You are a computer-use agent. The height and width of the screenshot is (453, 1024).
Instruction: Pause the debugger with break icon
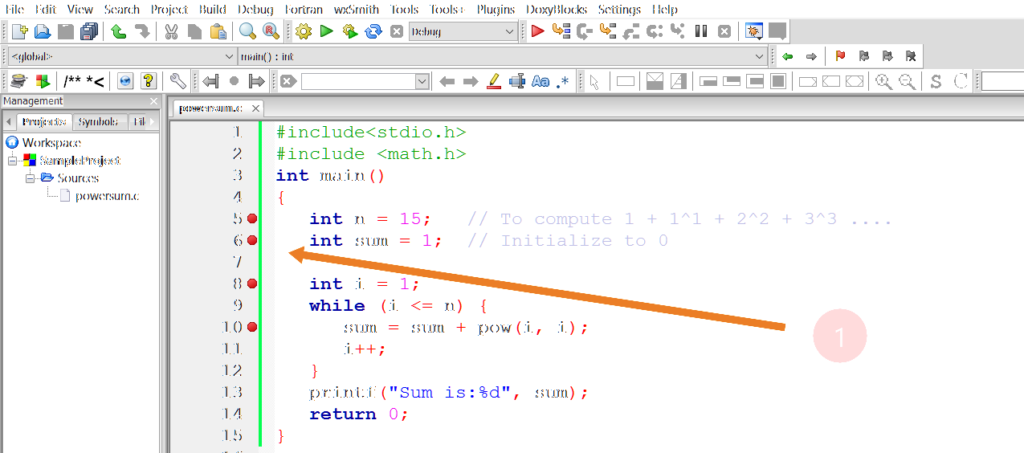click(702, 31)
